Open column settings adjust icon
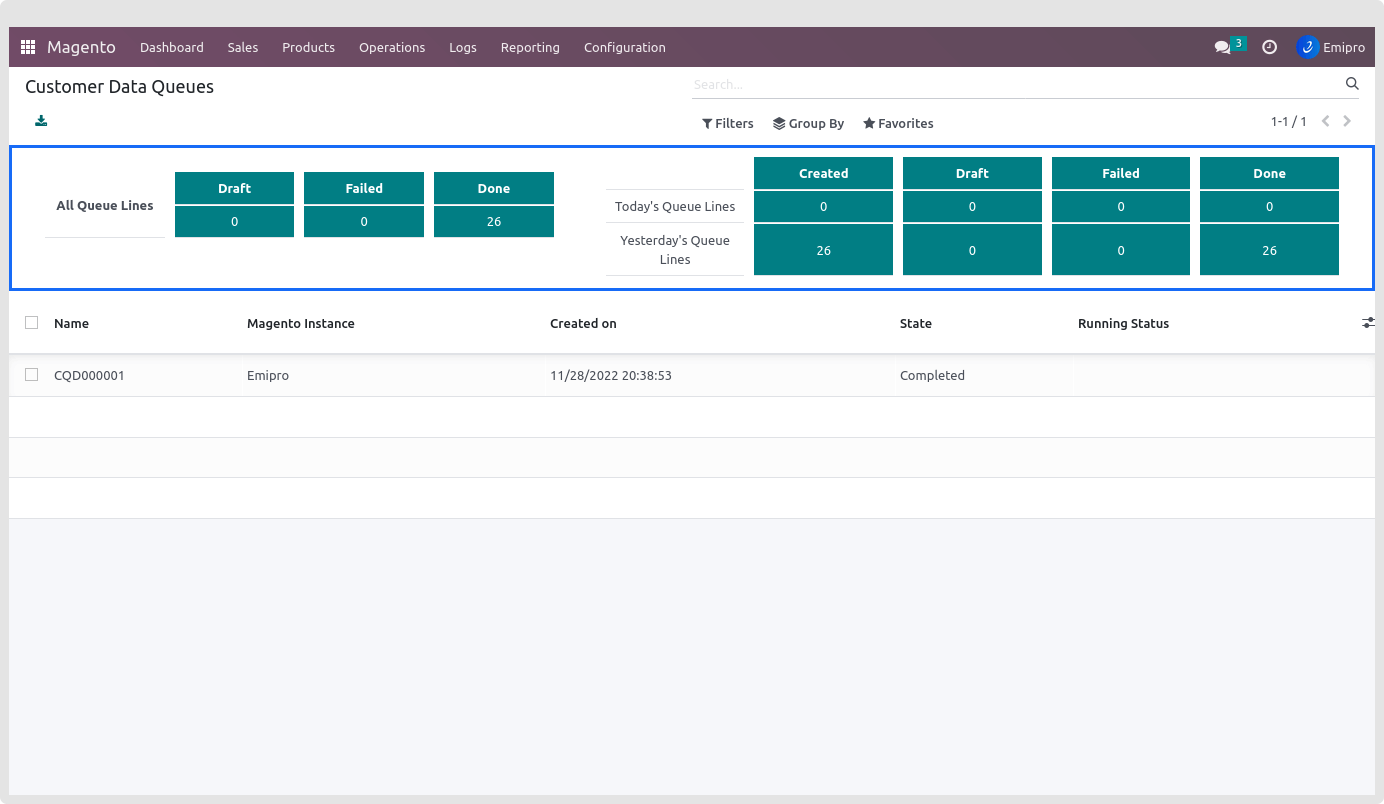The height and width of the screenshot is (804, 1384). (x=1367, y=323)
